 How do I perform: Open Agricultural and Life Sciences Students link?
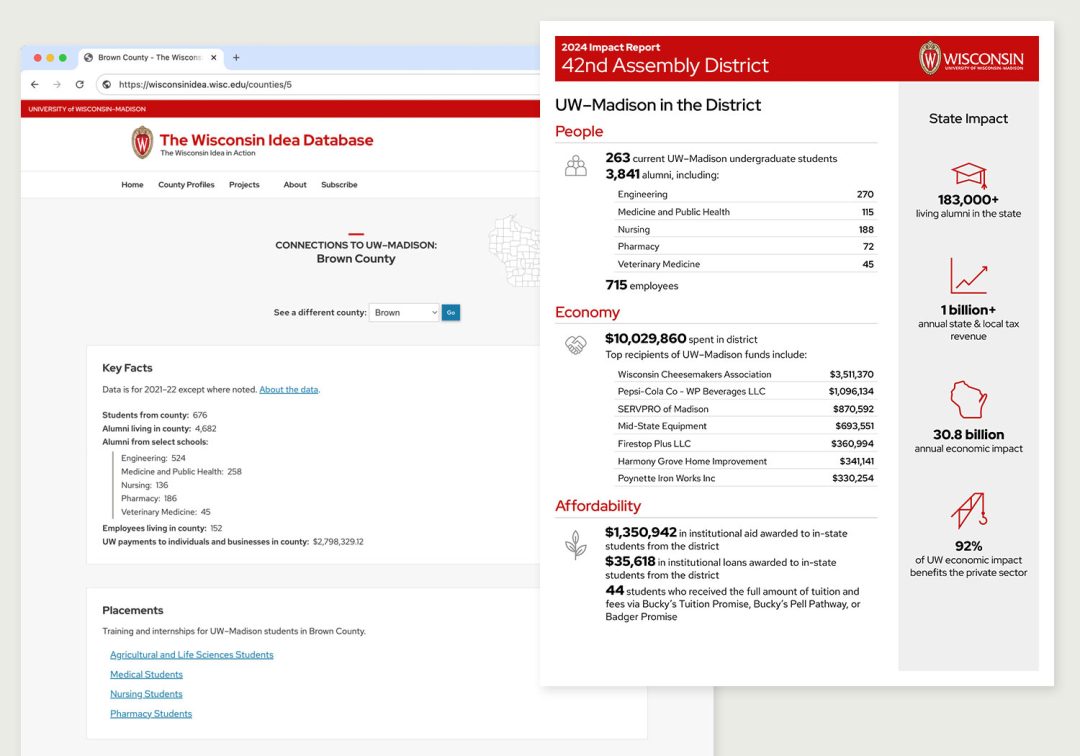point(191,655)
